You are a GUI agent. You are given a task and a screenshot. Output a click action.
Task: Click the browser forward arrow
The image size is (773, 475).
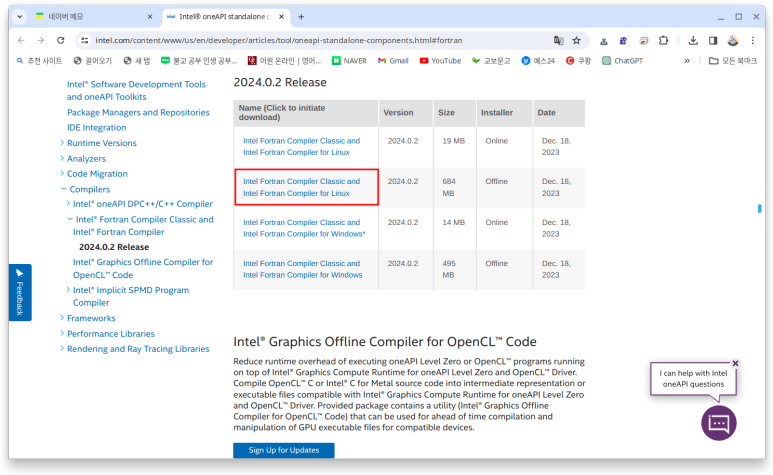click(x=40, y=40)
